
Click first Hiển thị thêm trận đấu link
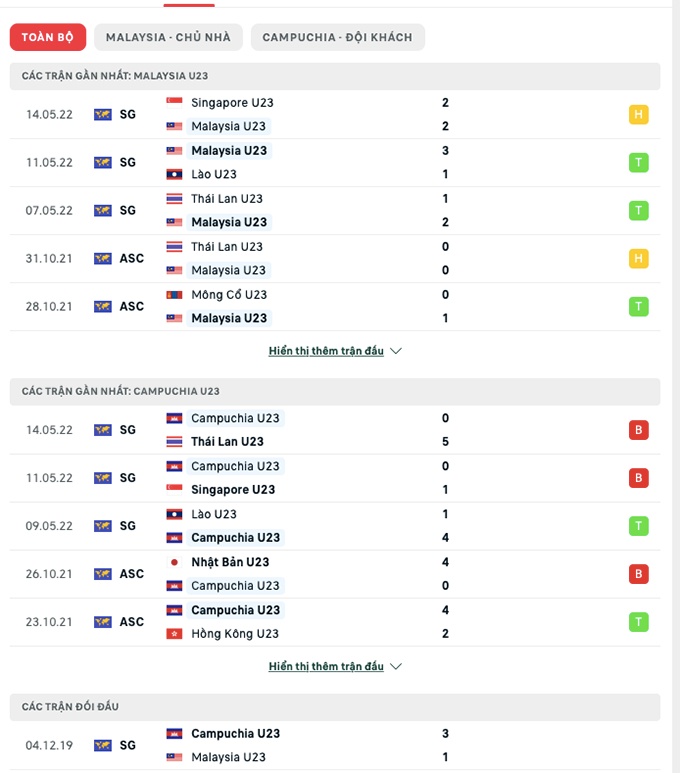326,351
